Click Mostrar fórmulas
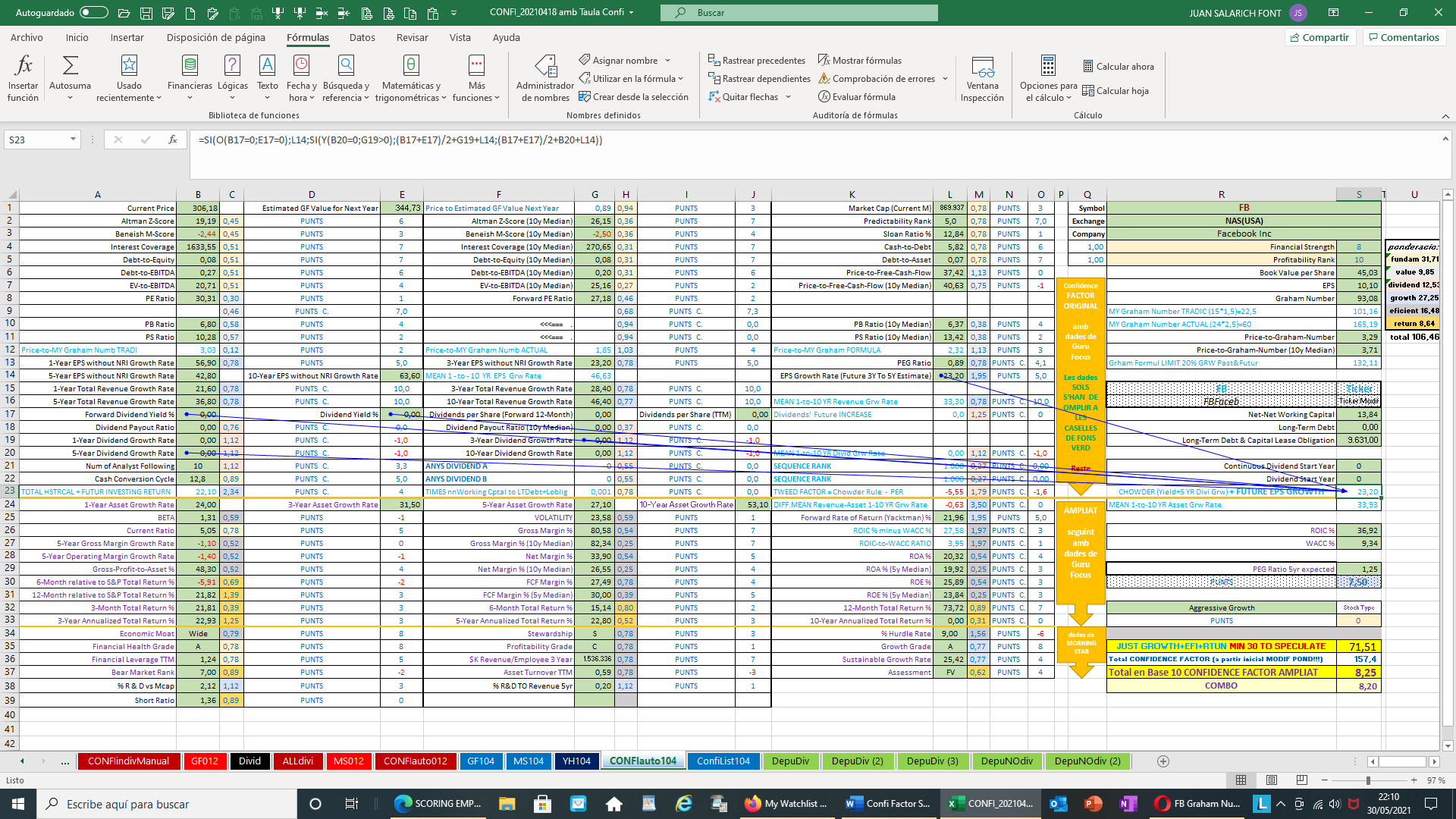Image resolution: width=1456 pixels, height=819 pixels. click(x=860, y=60)
